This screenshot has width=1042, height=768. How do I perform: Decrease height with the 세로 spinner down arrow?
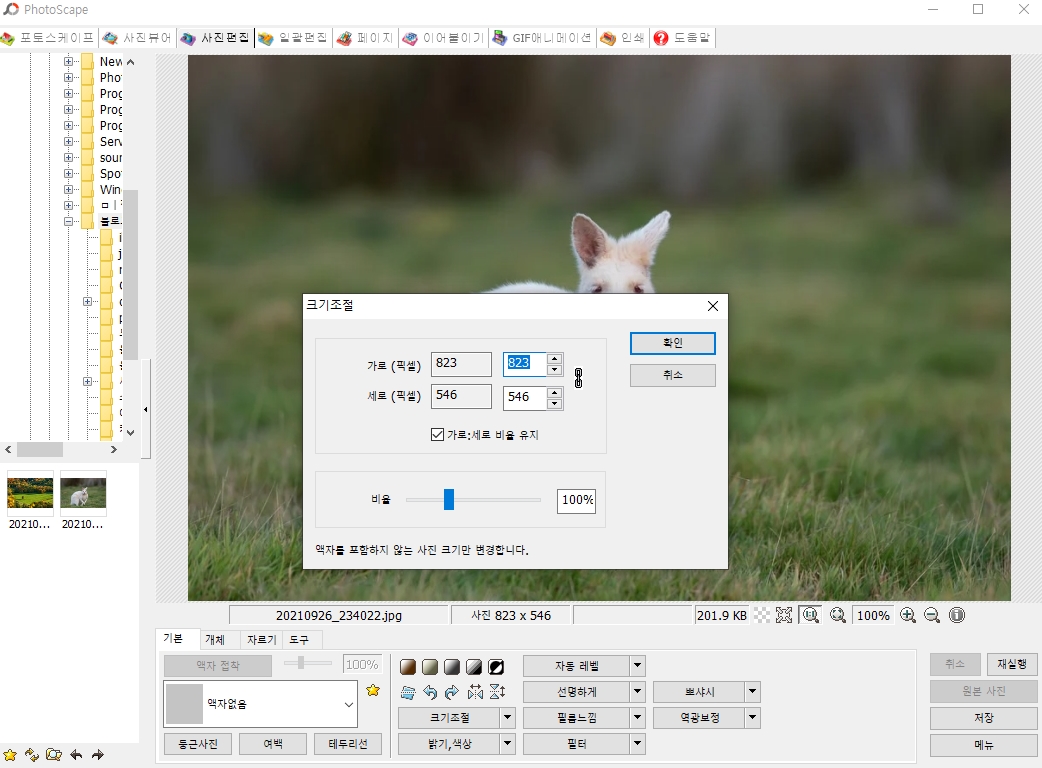pos(555,404)
